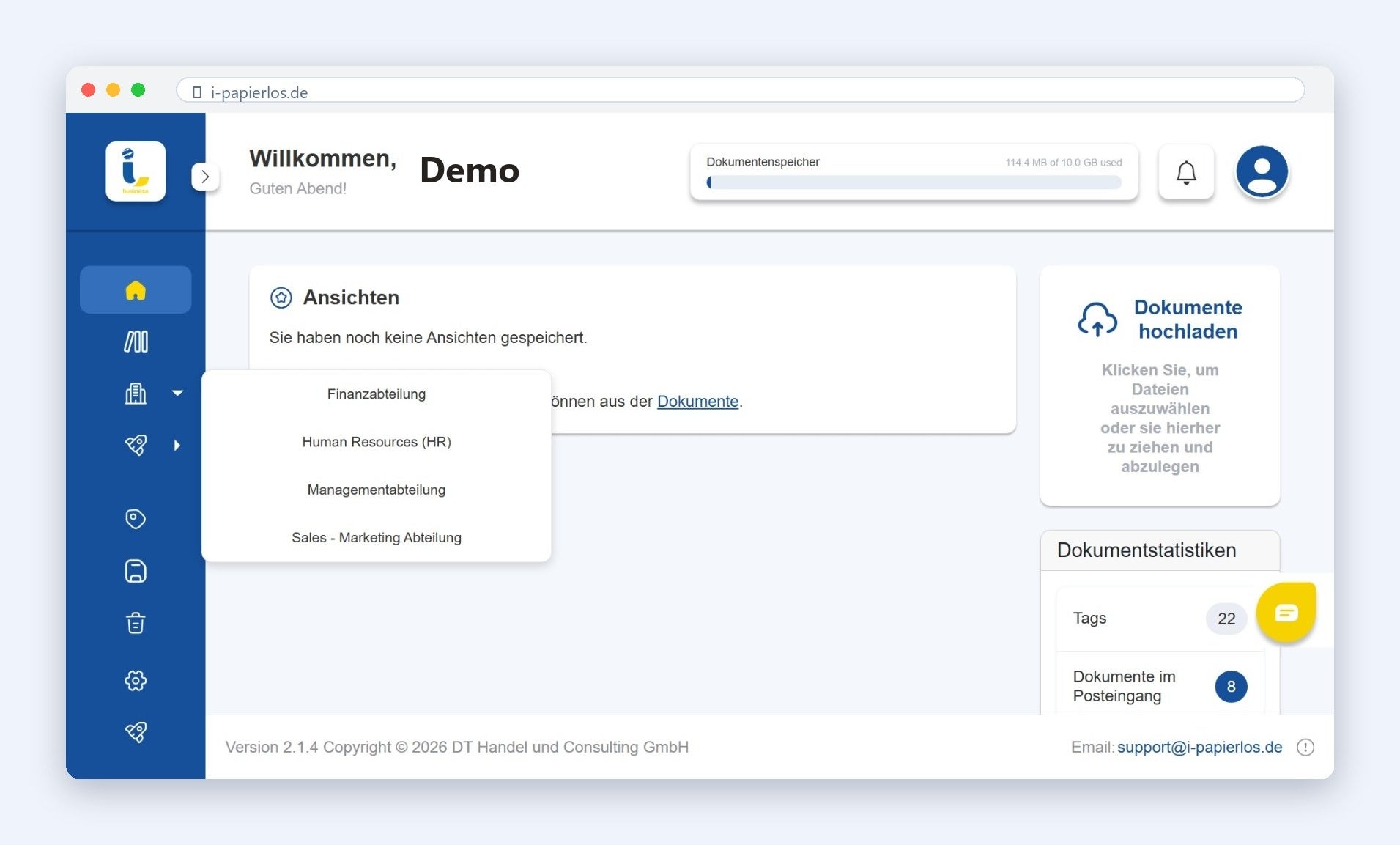Screen dimensions: 1400x845
Task: Click the upper rocket icon in sidebar
Action: tap(136, 445)
